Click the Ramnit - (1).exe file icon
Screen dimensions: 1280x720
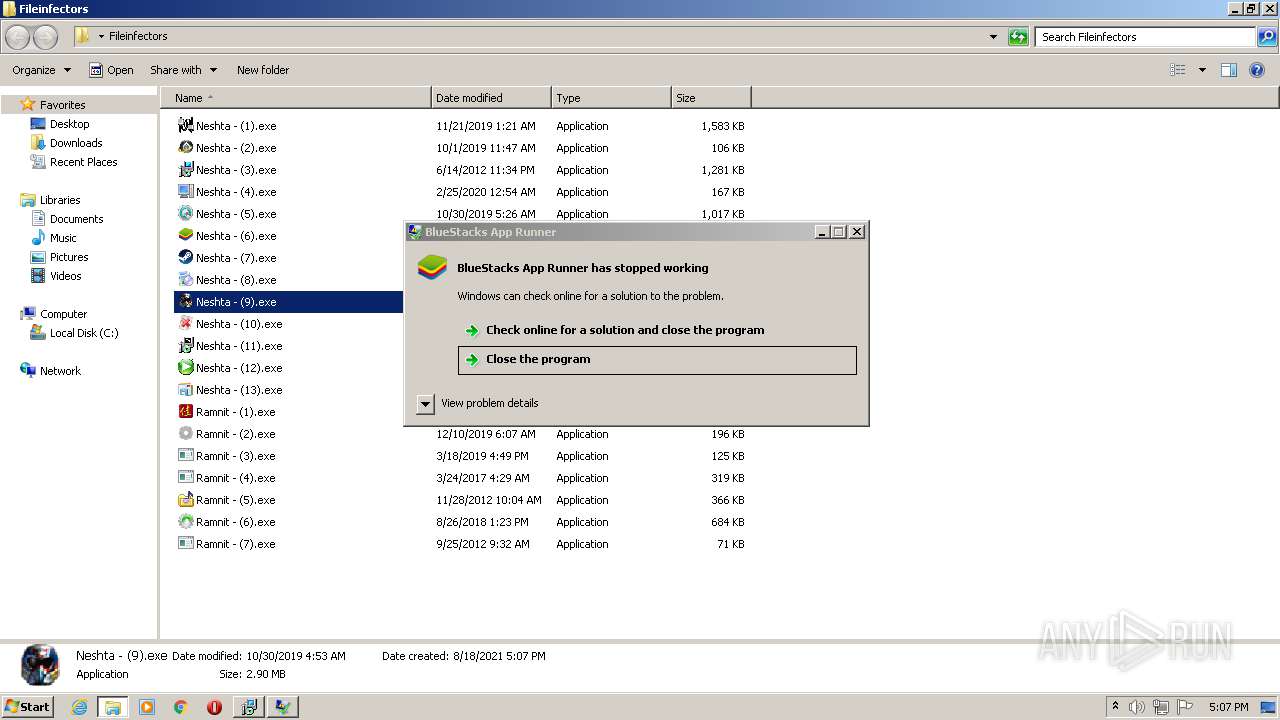tap(185, 412)
